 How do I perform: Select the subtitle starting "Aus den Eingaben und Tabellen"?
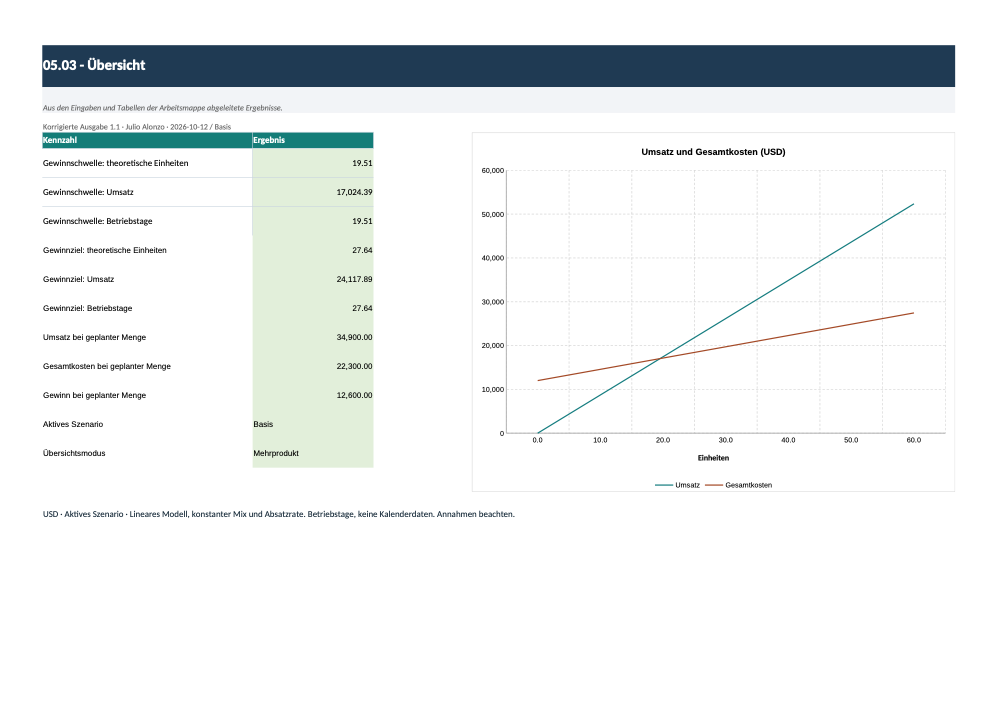[x=163, y=108]
